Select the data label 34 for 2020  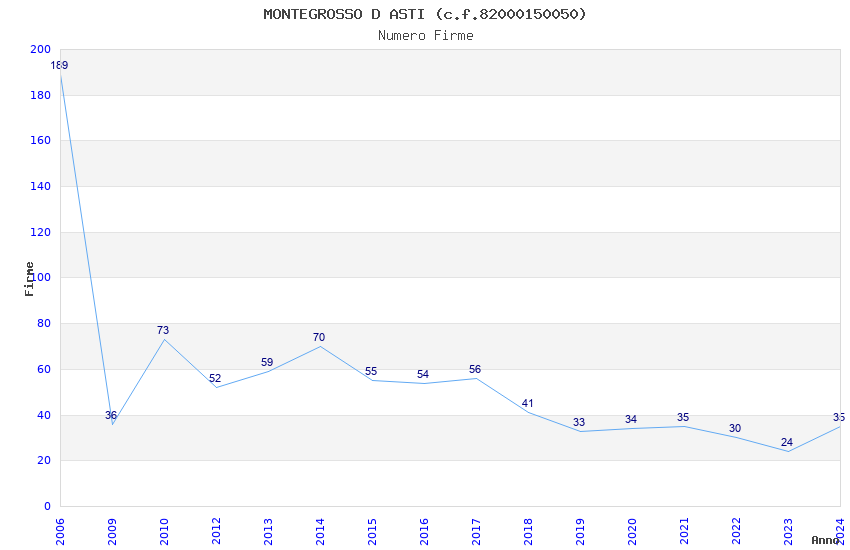click(630, 419)
